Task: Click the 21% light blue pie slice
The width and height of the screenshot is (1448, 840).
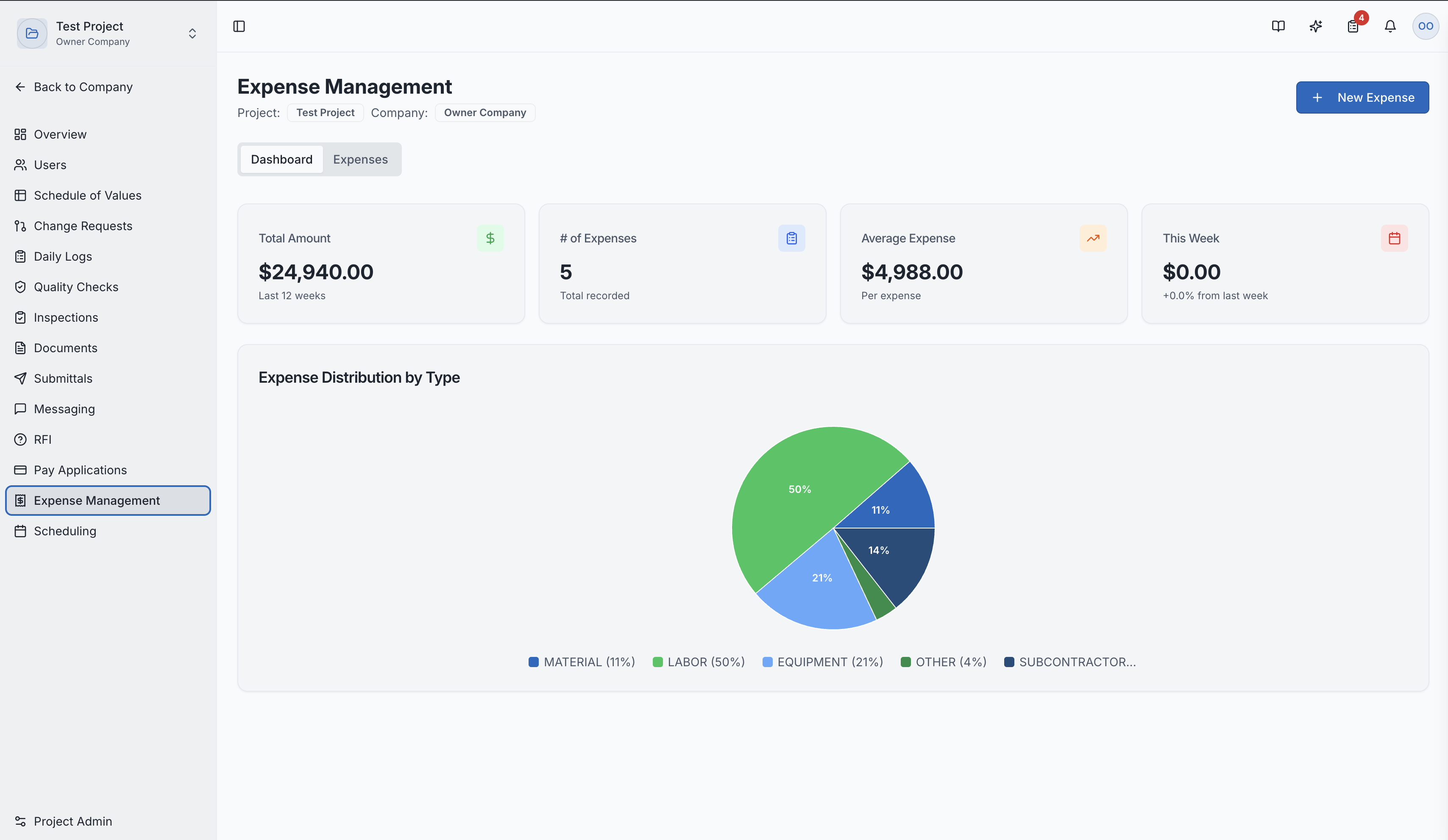Action: (822, 578)
